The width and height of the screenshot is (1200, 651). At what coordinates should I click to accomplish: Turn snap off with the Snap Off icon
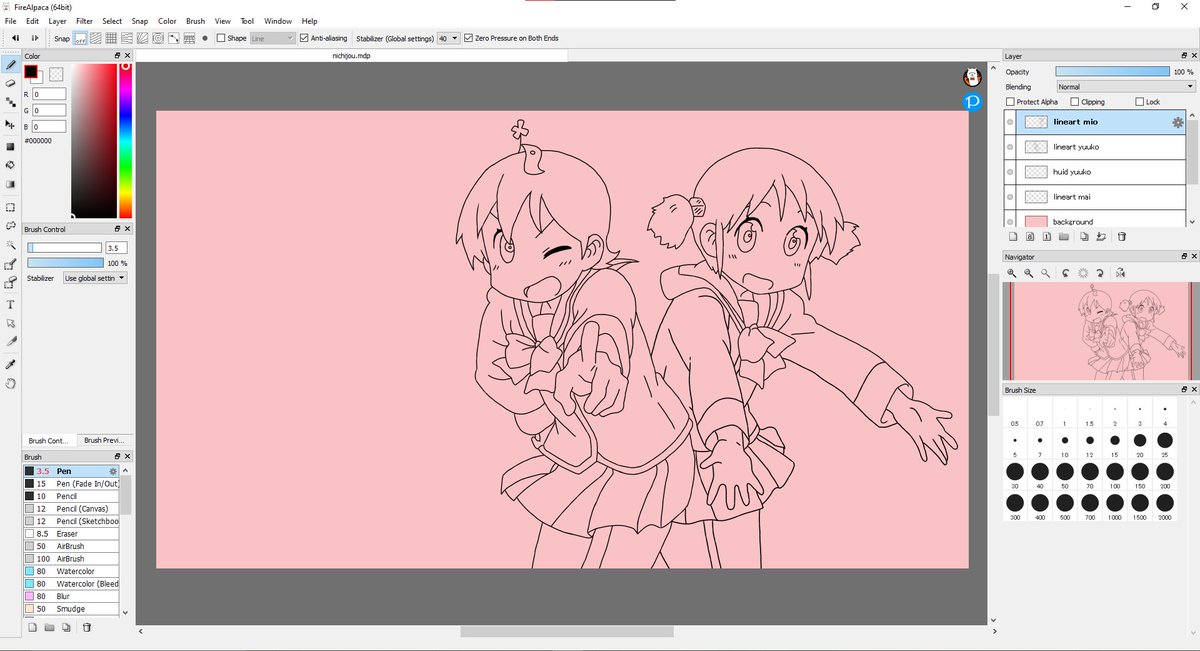coord(81,38)
